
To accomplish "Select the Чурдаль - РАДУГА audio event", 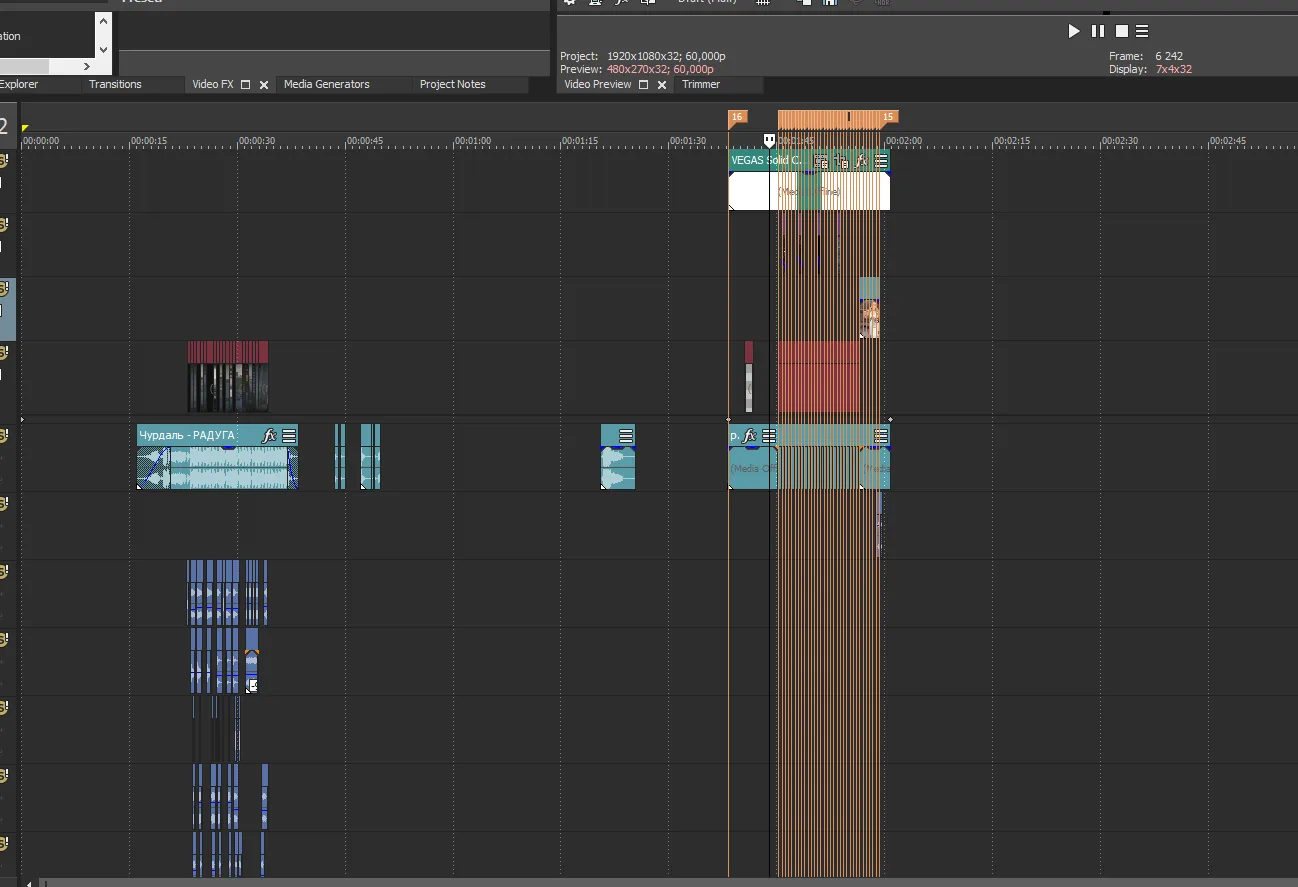I will pos(218,457).
